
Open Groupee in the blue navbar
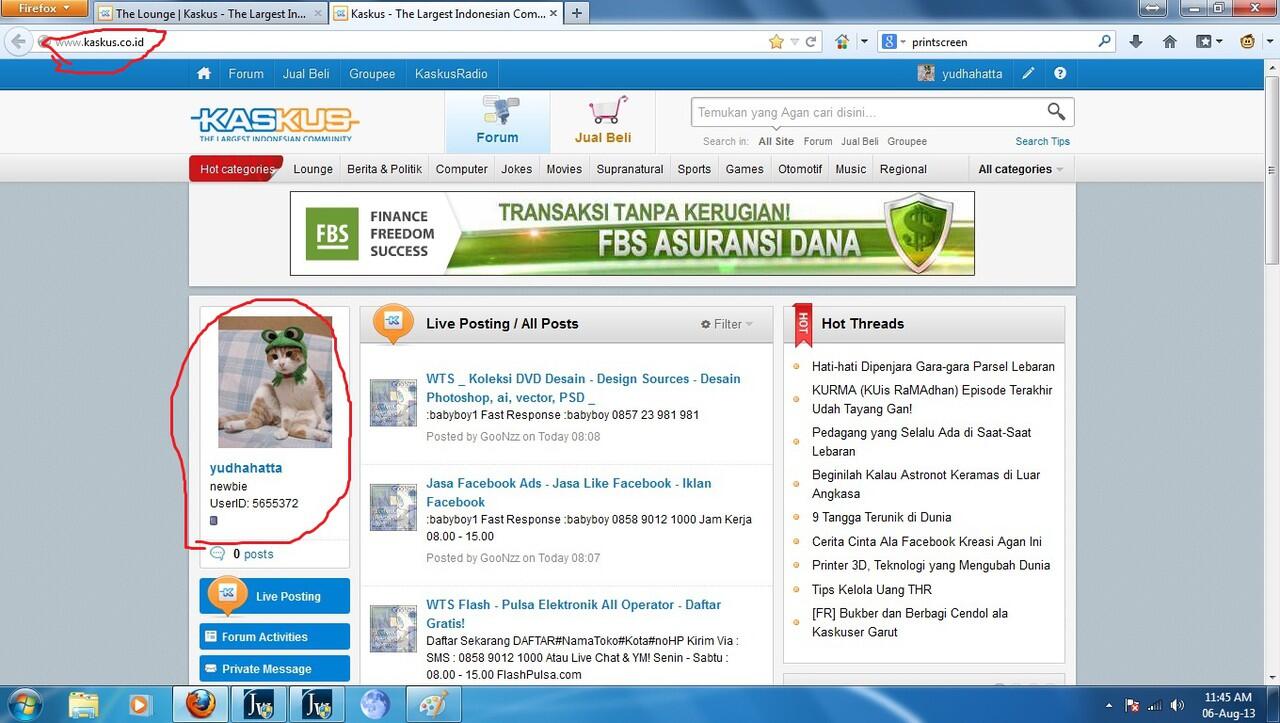372,74
